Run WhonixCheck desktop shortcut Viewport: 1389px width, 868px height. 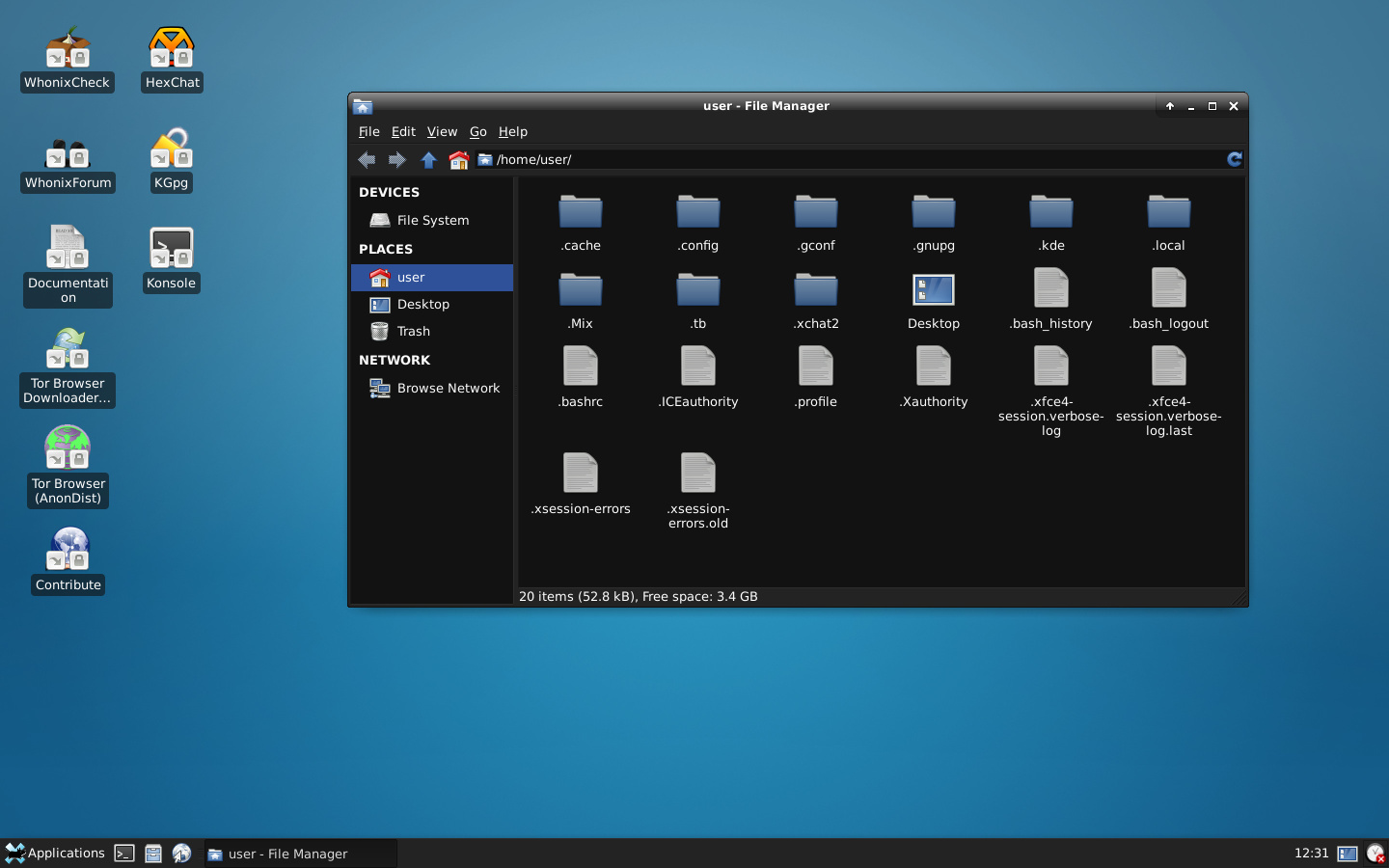[x=68, y=48]
